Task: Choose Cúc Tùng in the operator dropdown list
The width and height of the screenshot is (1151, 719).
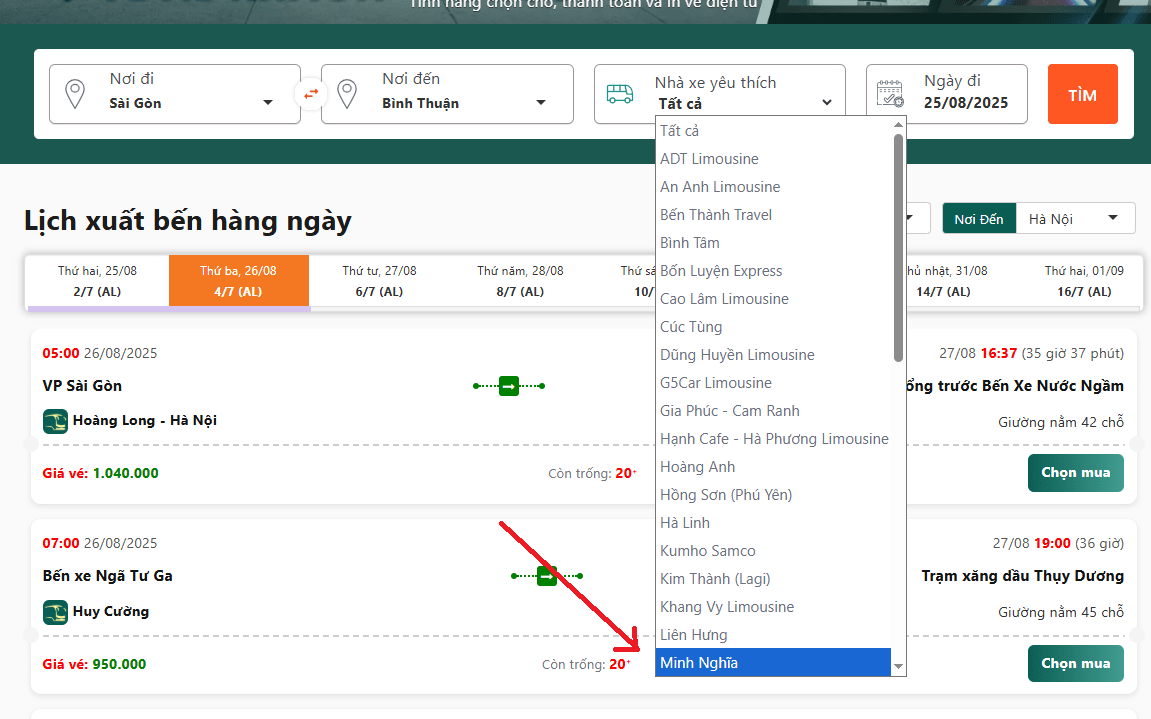Action: tap(691, 327)
